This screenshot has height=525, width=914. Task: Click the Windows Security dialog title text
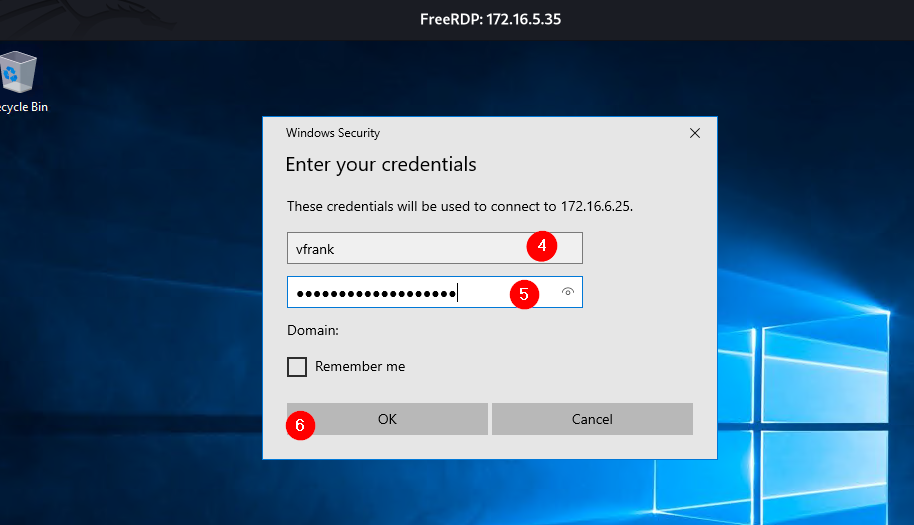coord(333,133)
